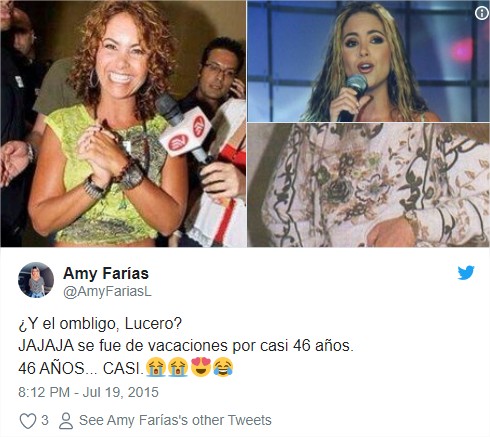The width and height of the screenshot is (490, 437).
Task: Click the like count number 3
Action: click(x=45, y=420)
